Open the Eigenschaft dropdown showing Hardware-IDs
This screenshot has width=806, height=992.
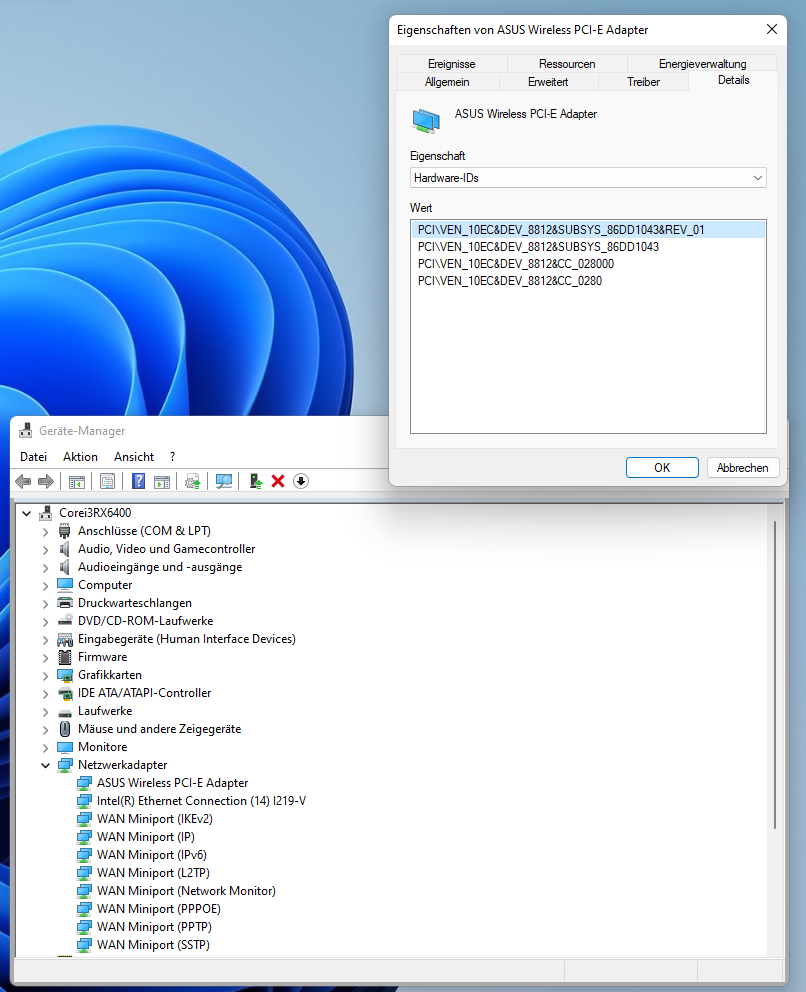coord(588,177)
